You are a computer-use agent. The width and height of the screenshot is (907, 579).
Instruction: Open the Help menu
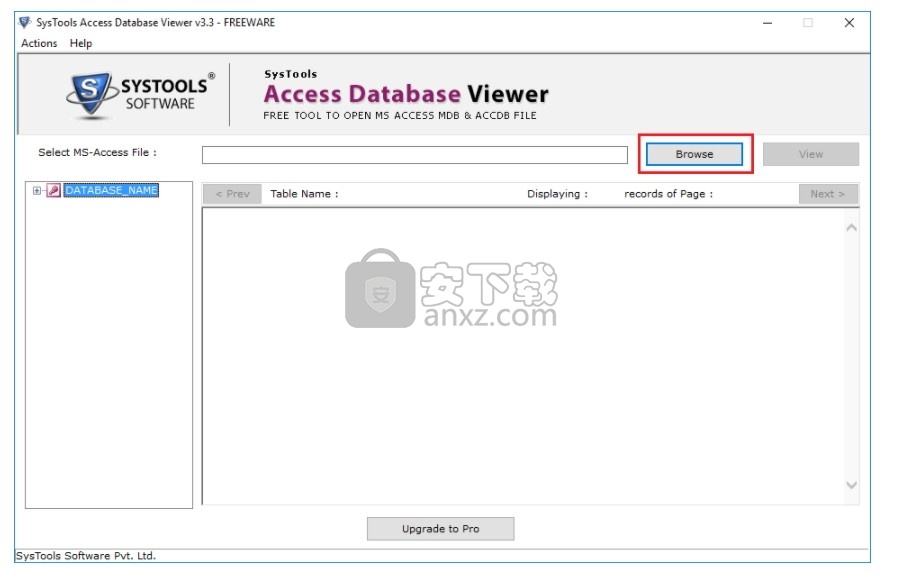click(x=81, y=43)
